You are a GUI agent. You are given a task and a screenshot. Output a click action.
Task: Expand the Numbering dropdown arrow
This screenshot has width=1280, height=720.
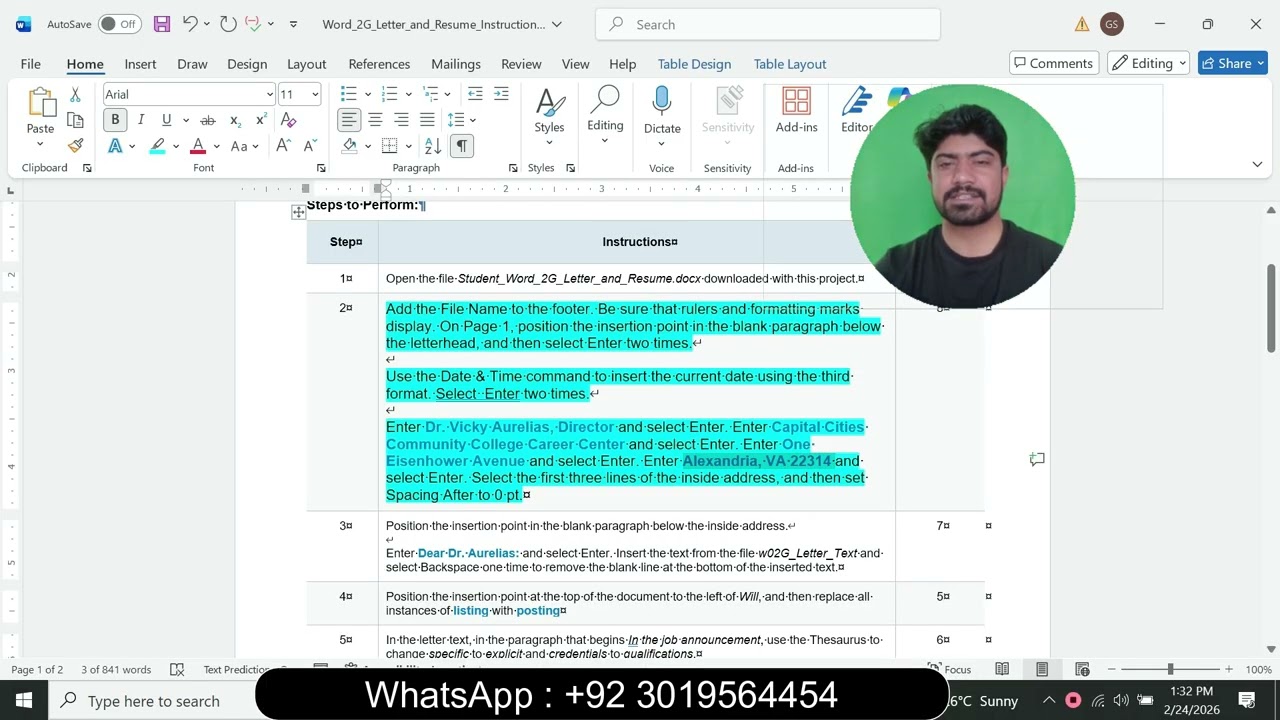(x=408, y=94)
